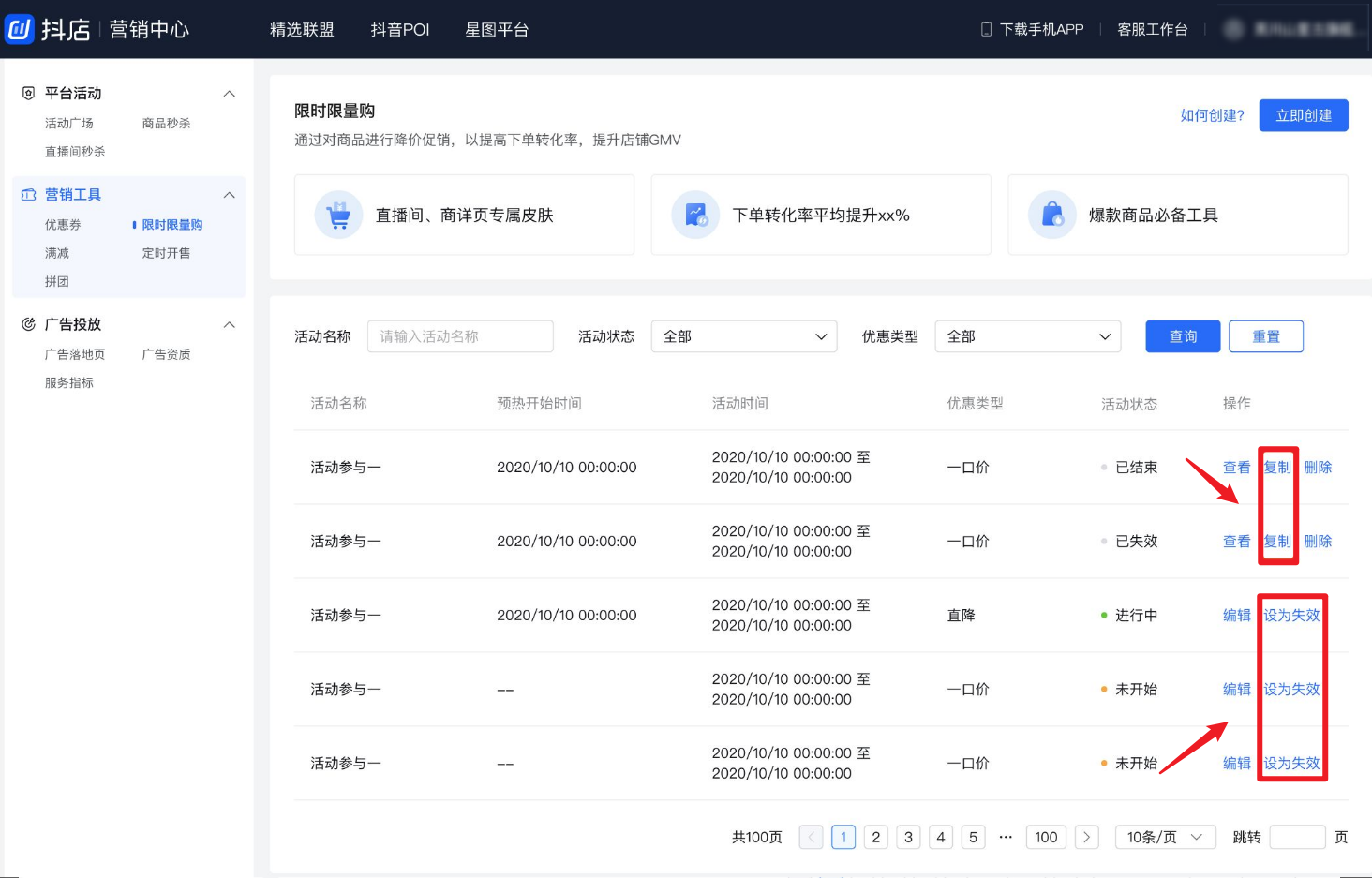Click 查看 for the 已失效 activity
The height and width of the screenshot is (878, 1372).
coord(1236,541)
